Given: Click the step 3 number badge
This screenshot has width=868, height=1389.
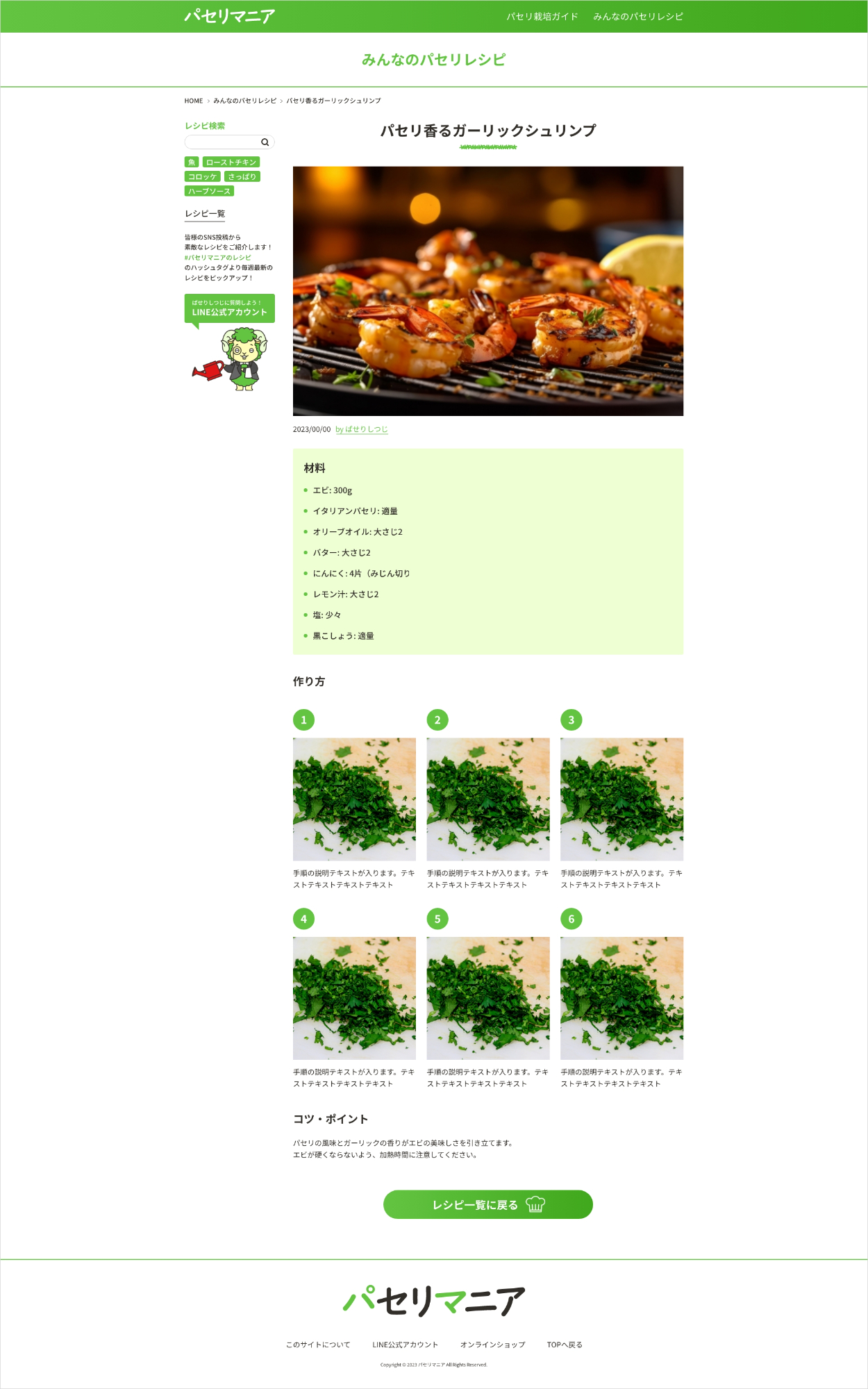Looking at the screenshot, I should (x=571, y=720).
